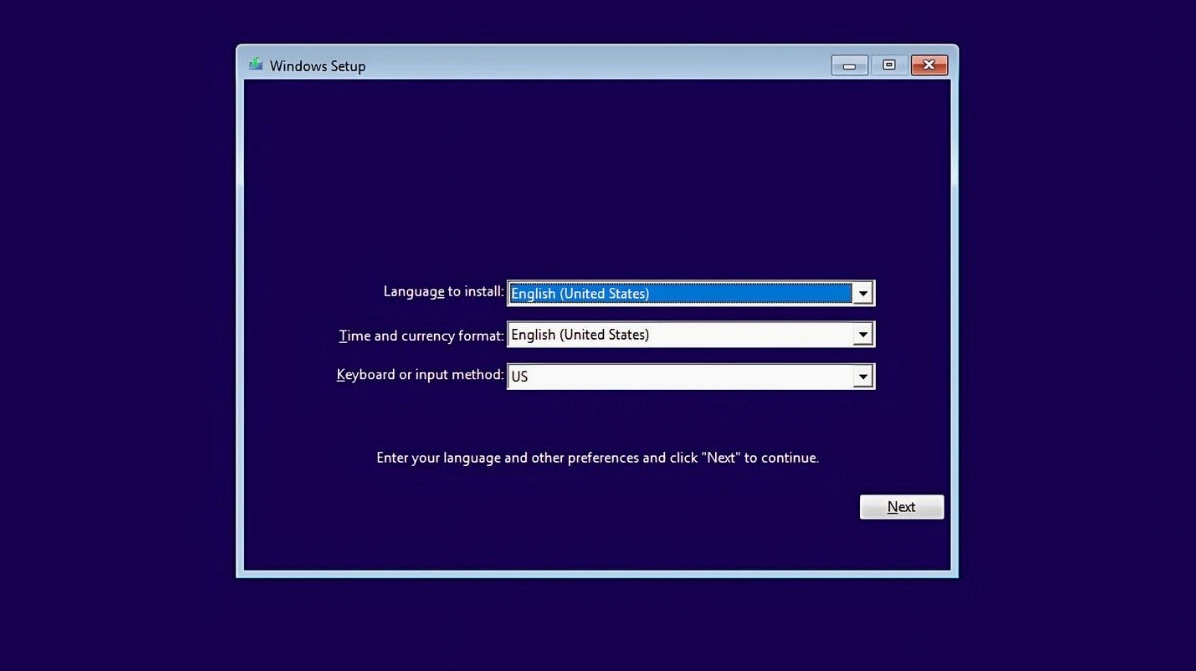Expand the Keyboard or input method dropdown arrow

tap(862, 377)
